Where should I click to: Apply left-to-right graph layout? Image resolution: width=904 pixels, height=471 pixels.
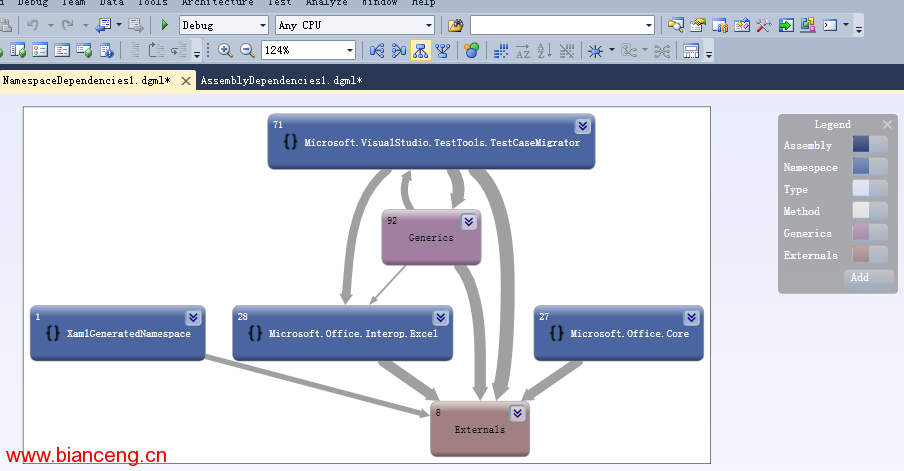point(376,51)
